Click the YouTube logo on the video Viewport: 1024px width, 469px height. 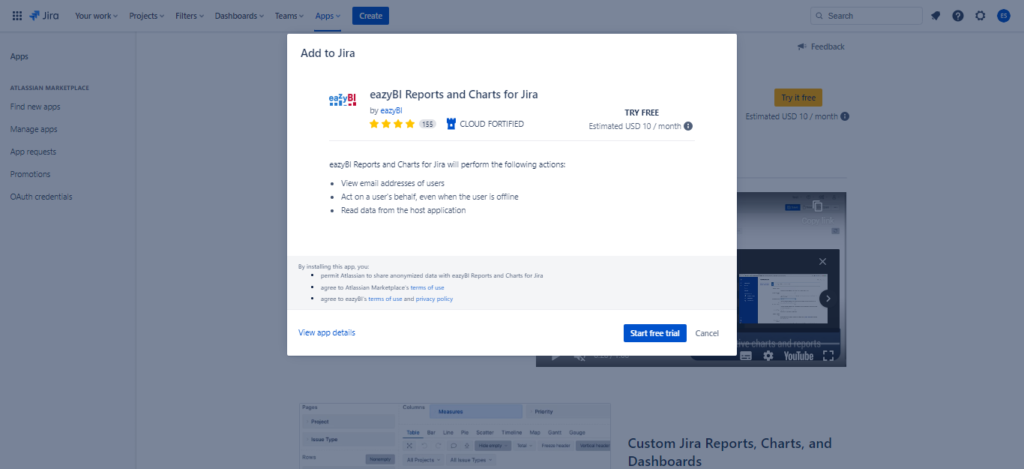(798, 356)
